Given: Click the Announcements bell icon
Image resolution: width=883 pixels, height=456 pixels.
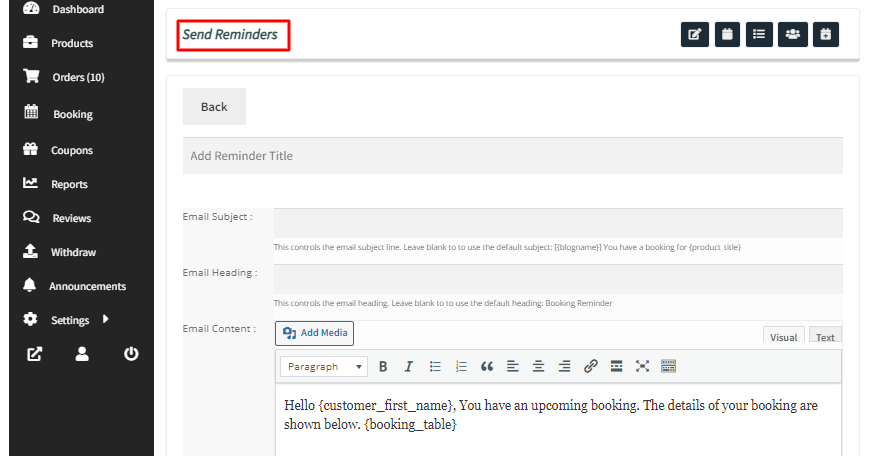Looking at the screenshot, I should pos(29,285).
